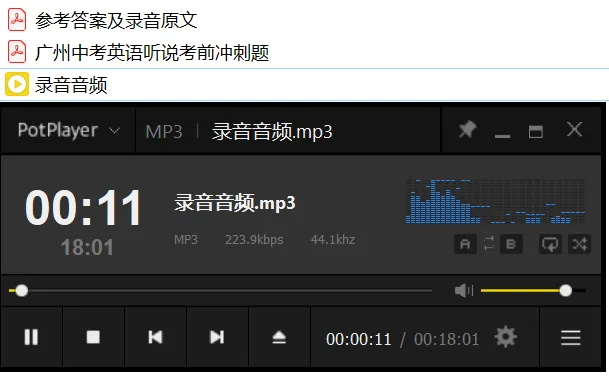The height and width of the screenshot is (377, 609).
Task: Click the 223.9kbps bitrate info
Action: [254, 240]
